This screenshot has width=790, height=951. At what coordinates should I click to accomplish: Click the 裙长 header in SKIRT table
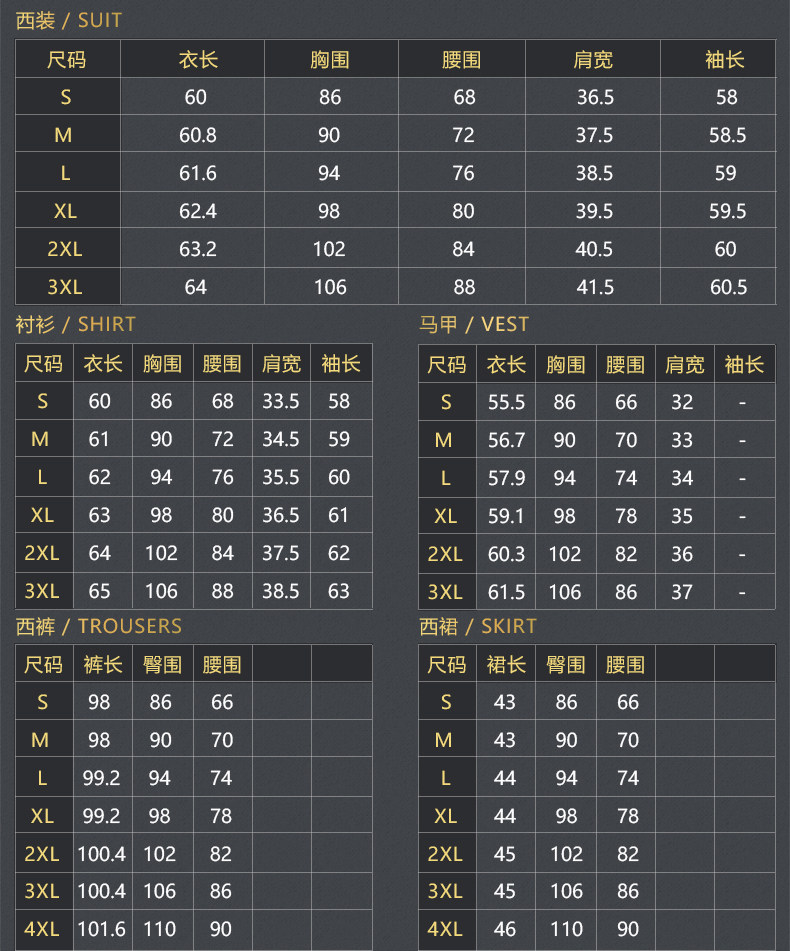tap(506, 665)
